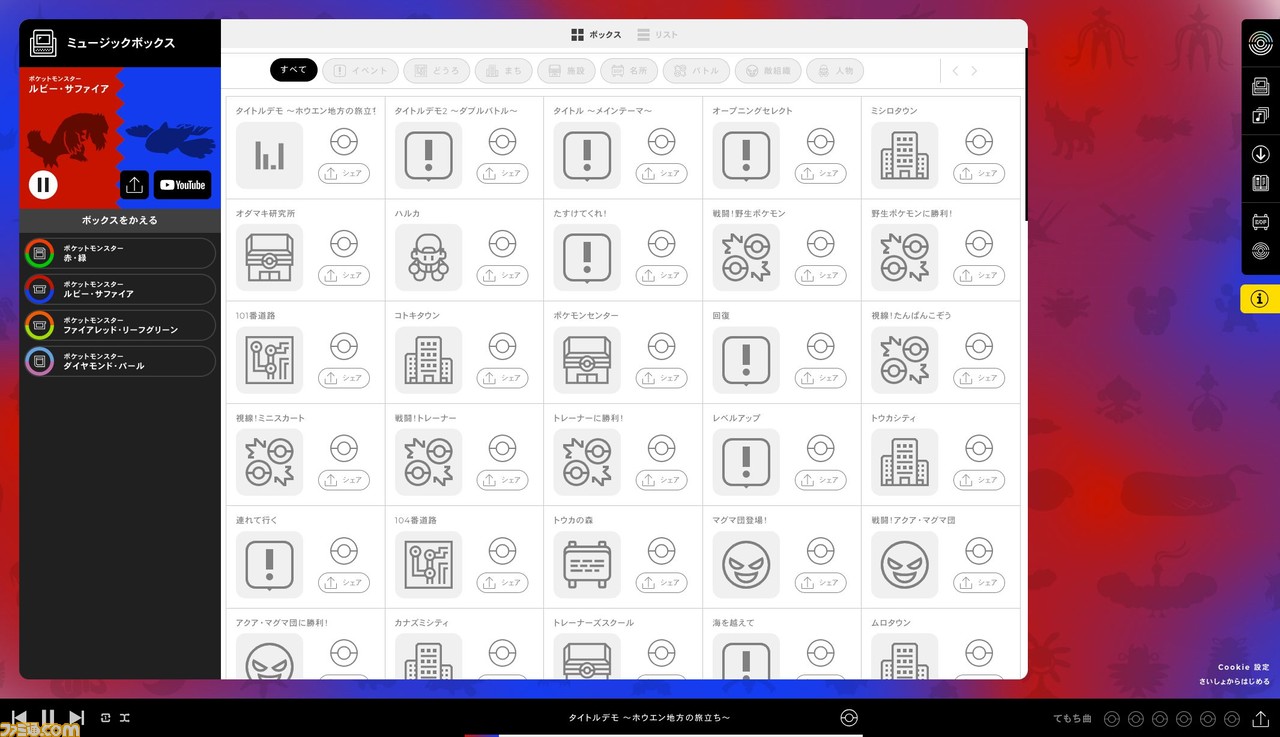1280x737 pixels.
Task: Play the マグマ団登場！ villain icon
Action: pos(746,564)
